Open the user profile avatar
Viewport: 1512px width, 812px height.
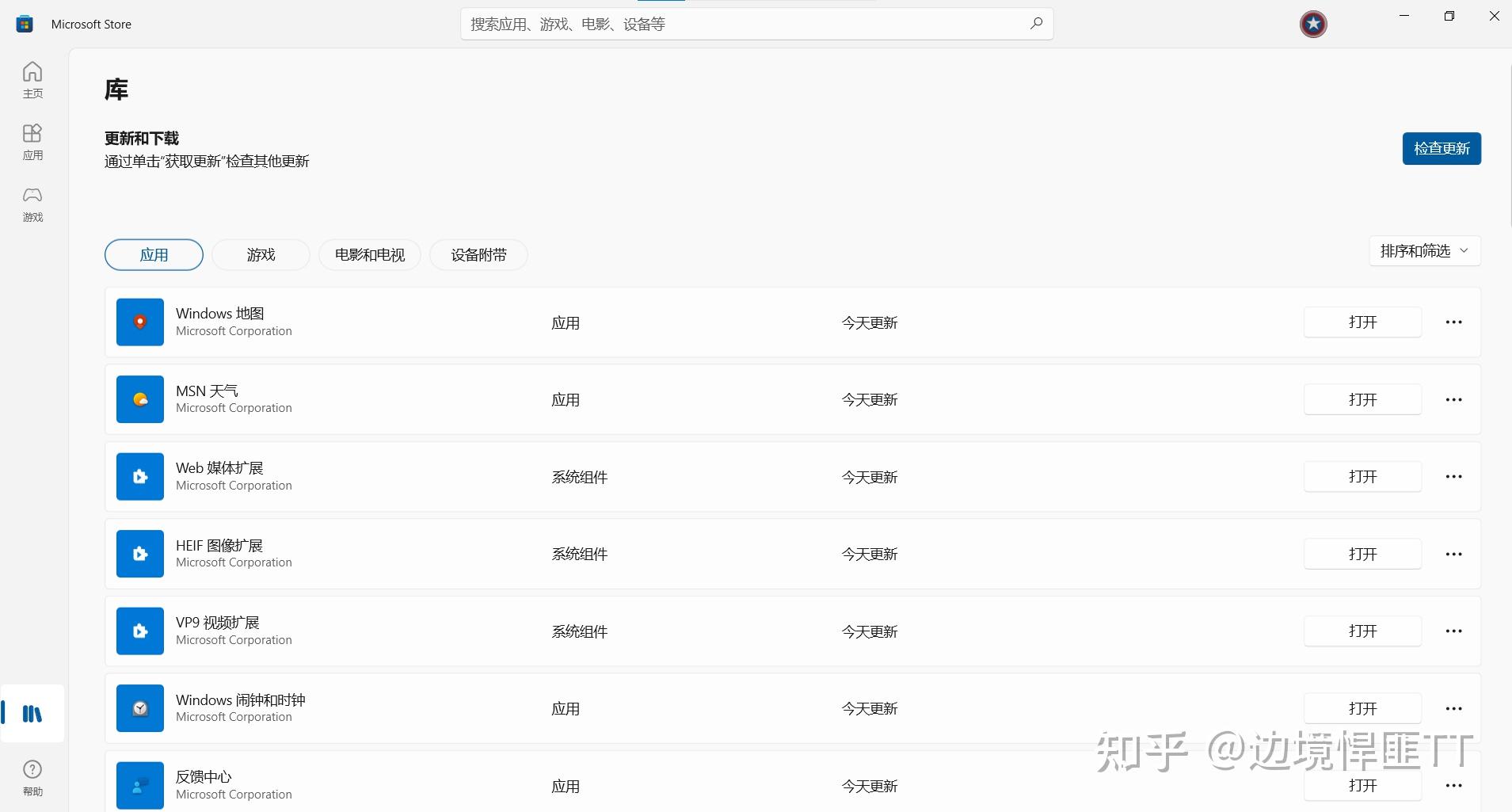tap(1313, 24)
